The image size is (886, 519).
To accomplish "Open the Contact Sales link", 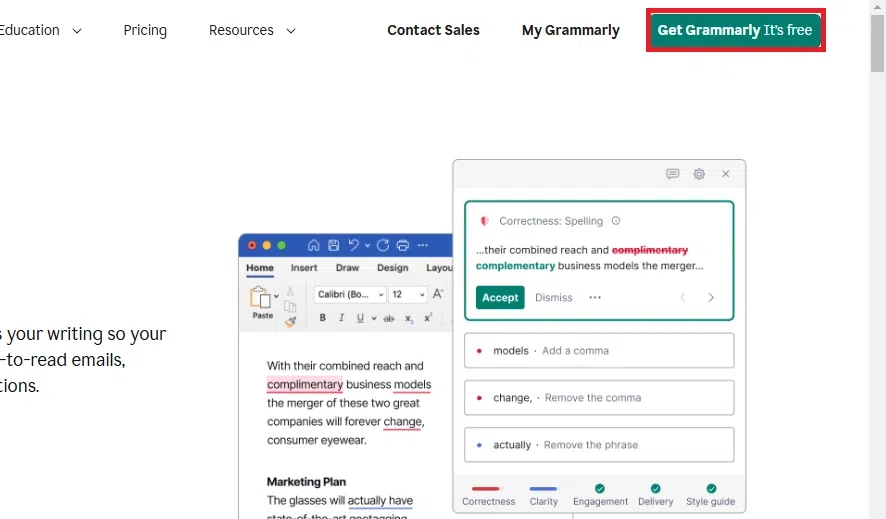I will pyautogui.click(x=433, y=30).
